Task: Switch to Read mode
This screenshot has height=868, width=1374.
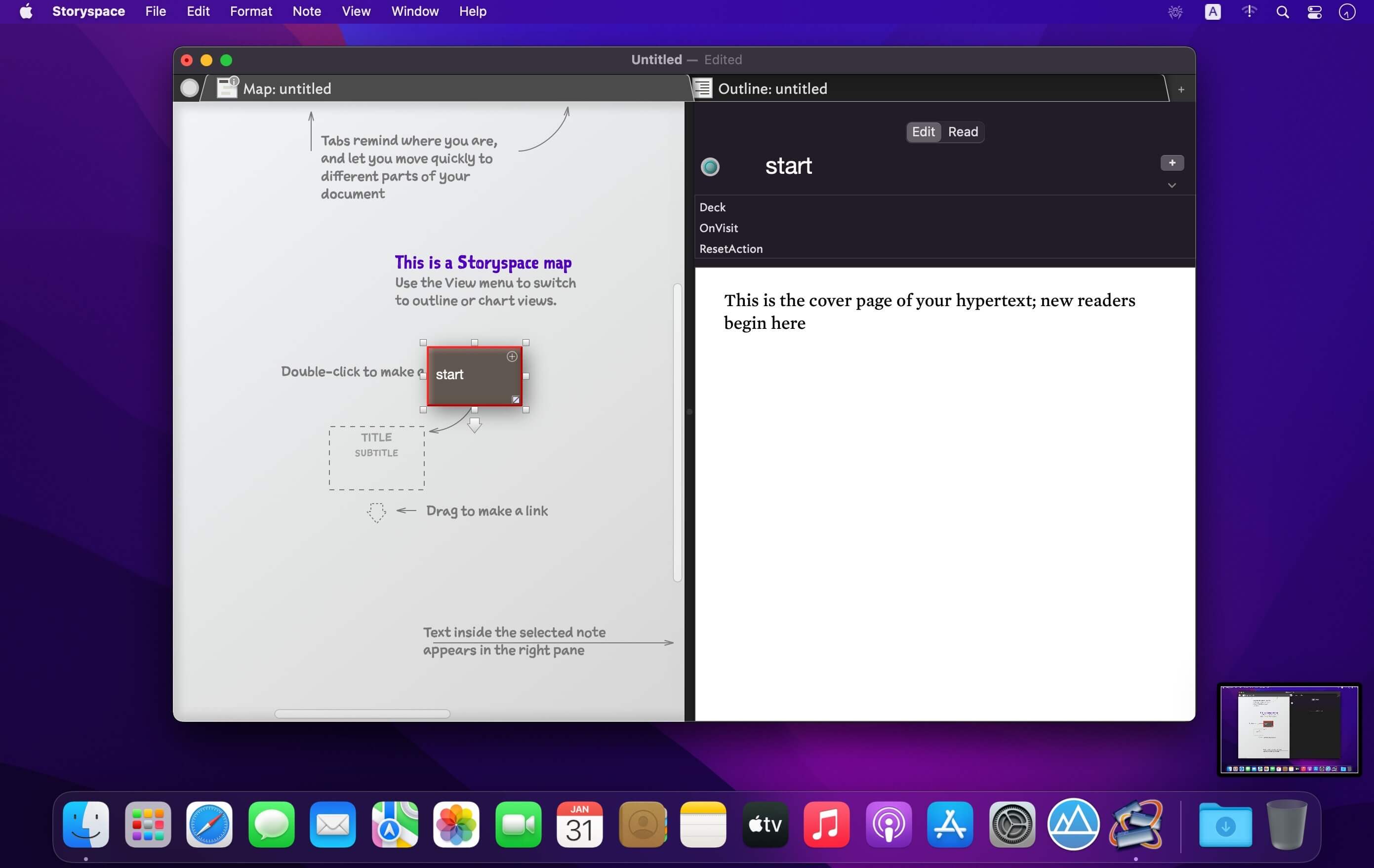Action: [x=963, y=132]
